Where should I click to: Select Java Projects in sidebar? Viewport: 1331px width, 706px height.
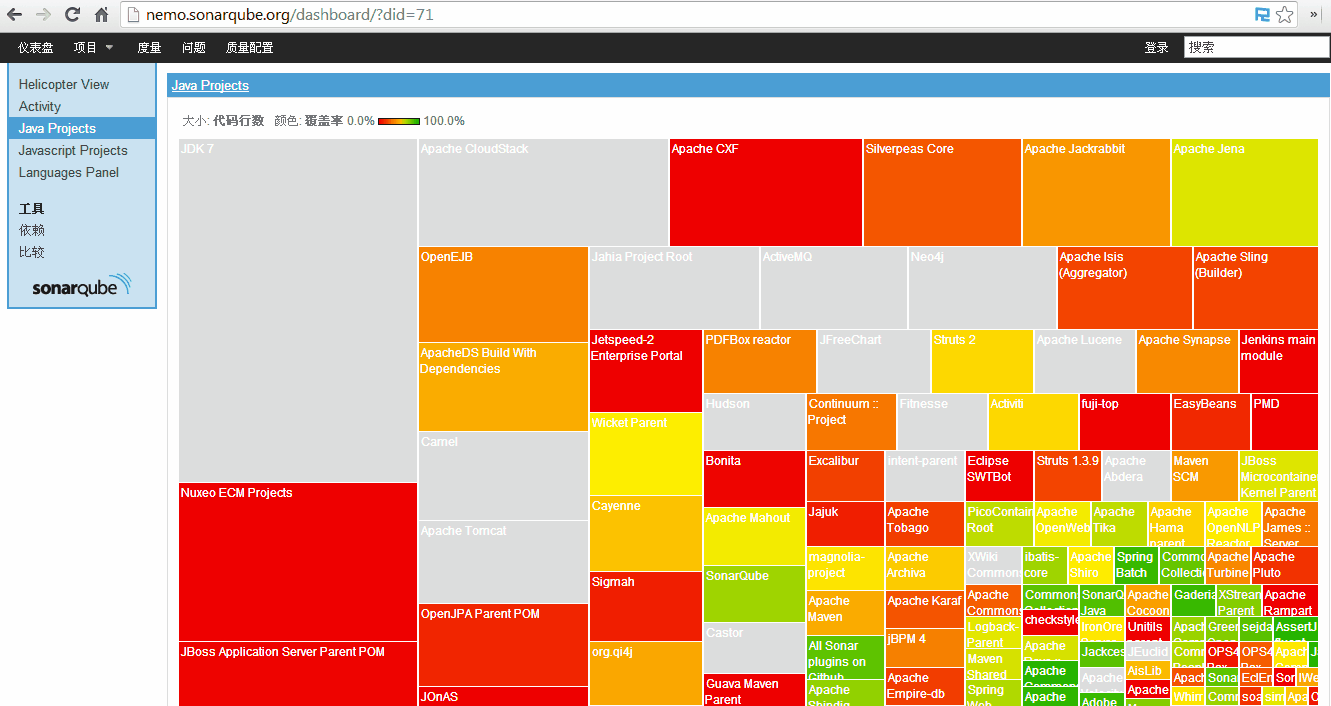click(82, 128)
